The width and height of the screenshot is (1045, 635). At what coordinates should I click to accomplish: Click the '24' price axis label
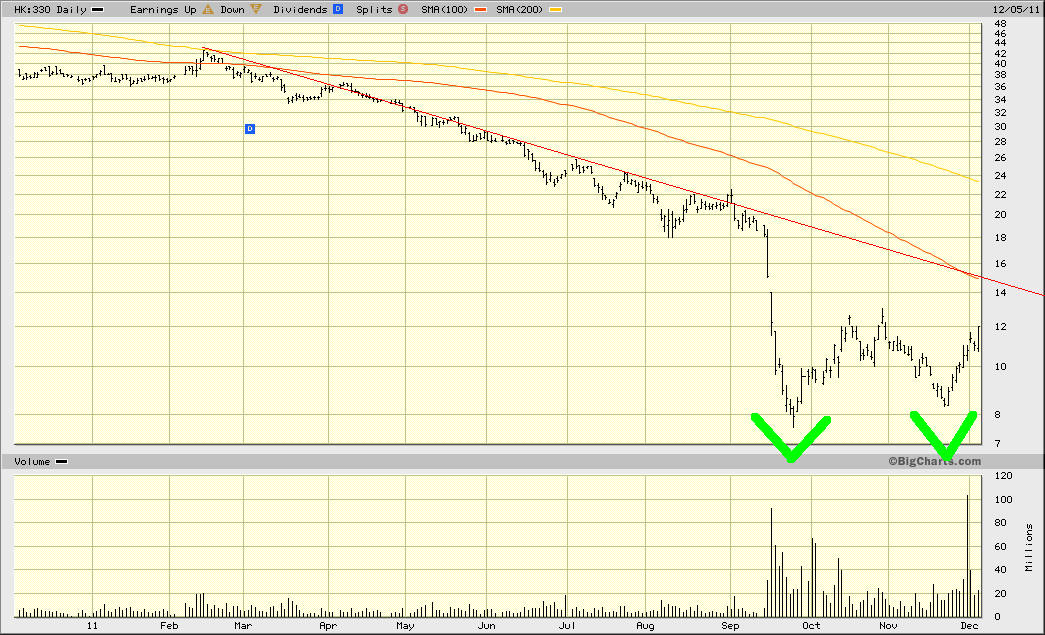click(1000, 176)
